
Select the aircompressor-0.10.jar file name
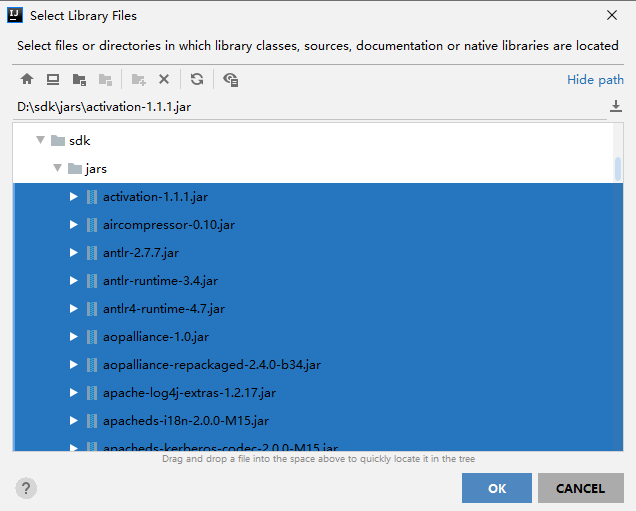click(169, 225)
